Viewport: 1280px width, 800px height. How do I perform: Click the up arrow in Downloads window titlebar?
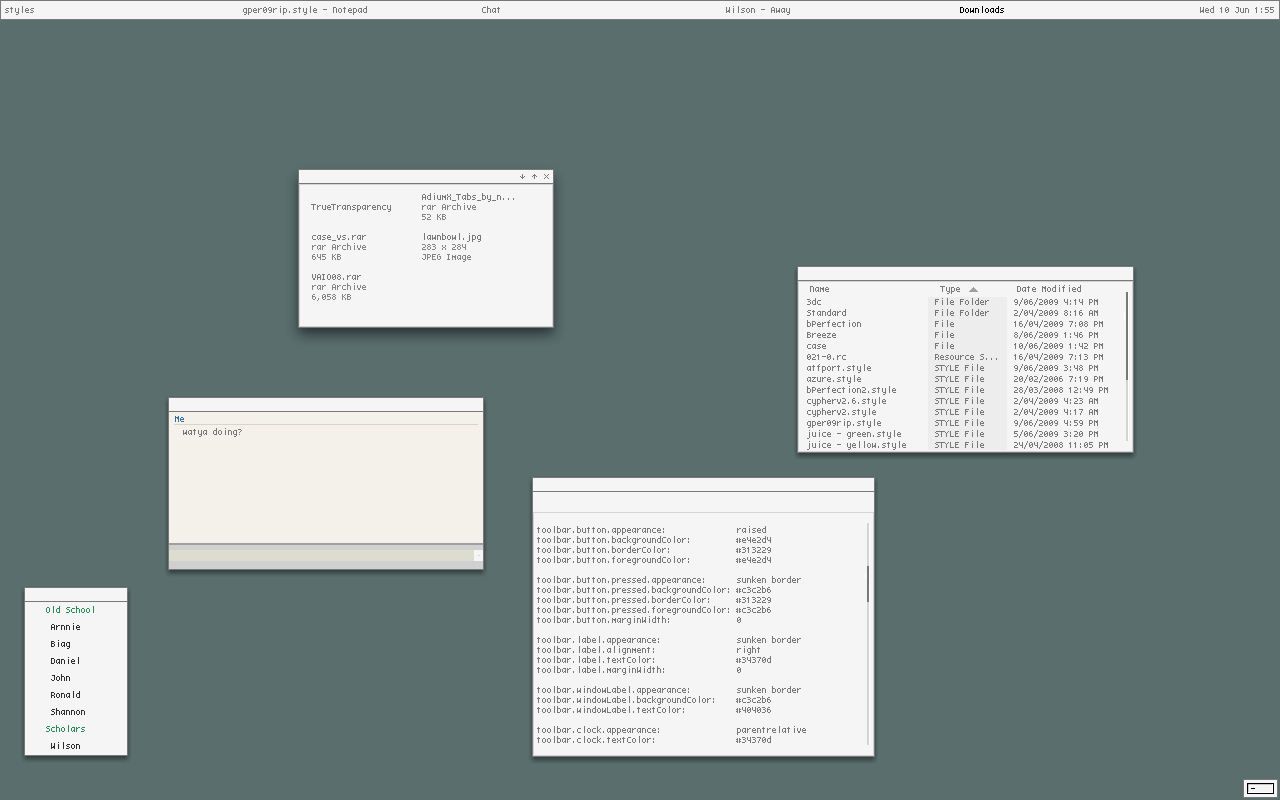tap(534, 176)
